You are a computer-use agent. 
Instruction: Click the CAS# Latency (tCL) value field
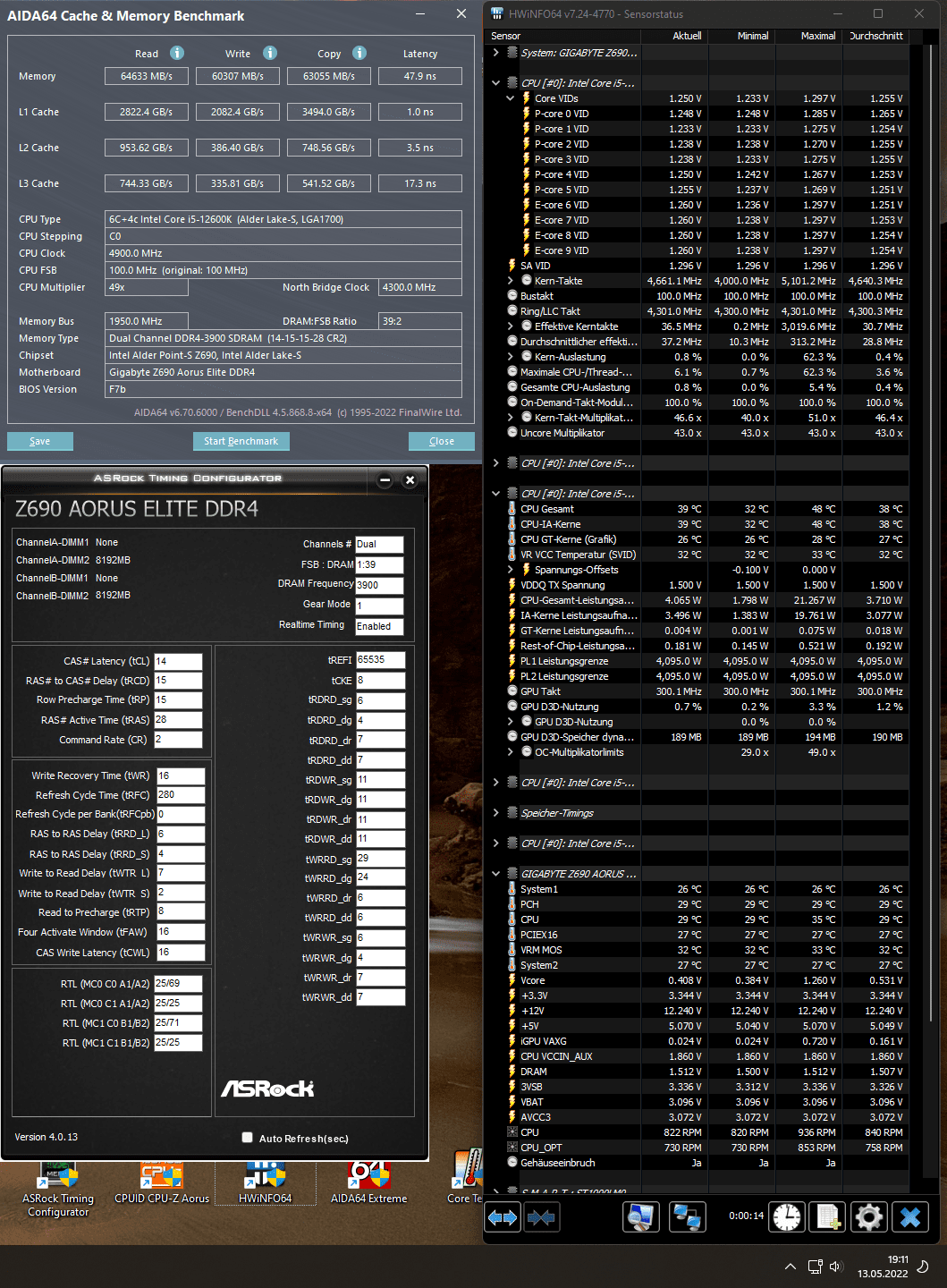178,661
